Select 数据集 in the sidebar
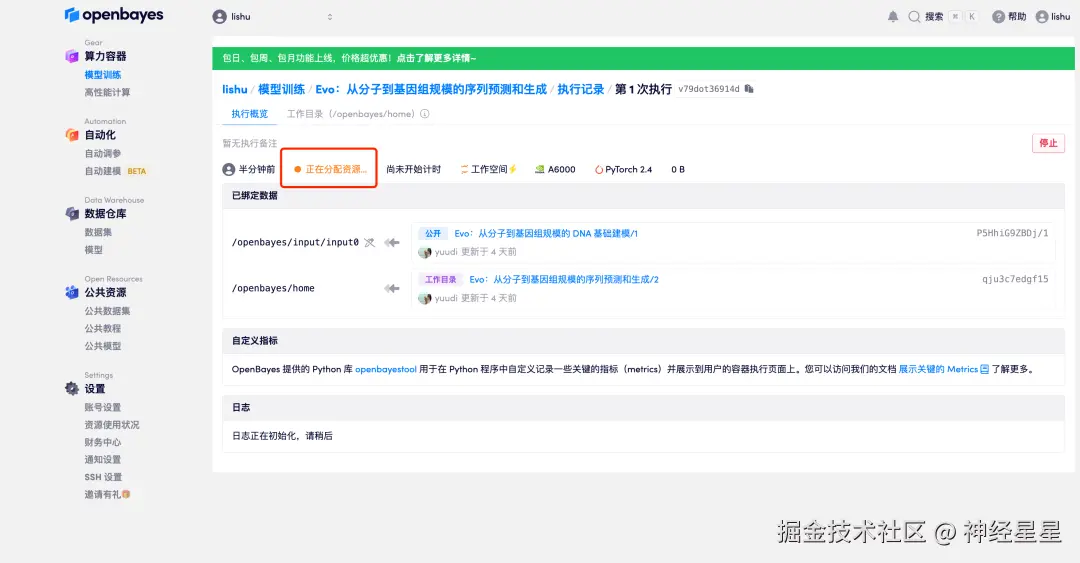The image size is (1080, 563). click(98, 232)
